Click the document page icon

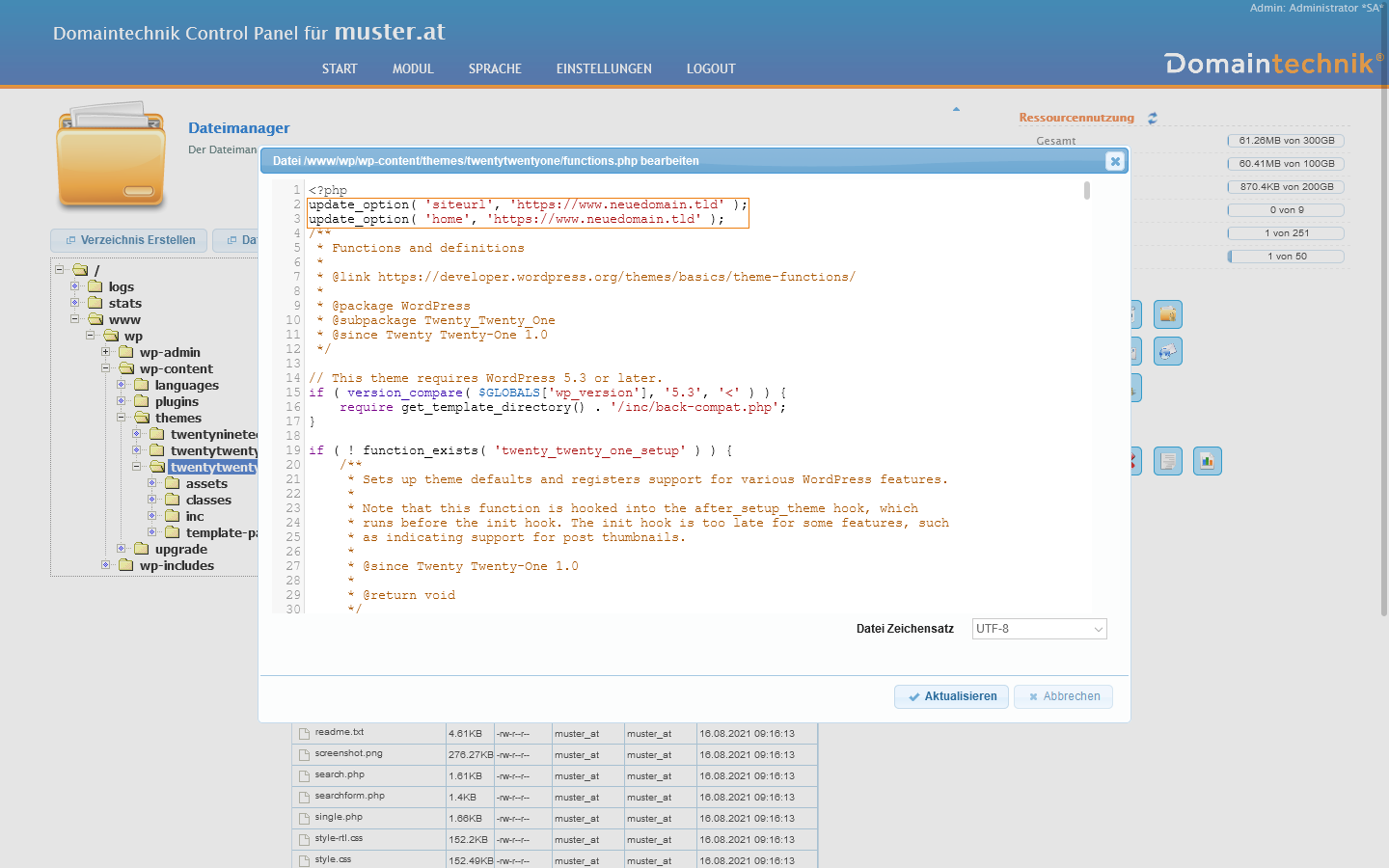pos(1168,461)
